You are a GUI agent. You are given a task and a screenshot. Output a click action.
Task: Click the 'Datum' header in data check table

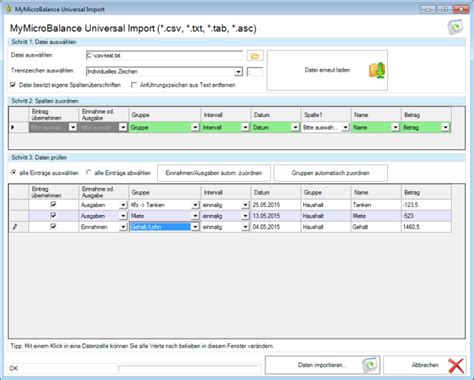(x=275, y=192)
